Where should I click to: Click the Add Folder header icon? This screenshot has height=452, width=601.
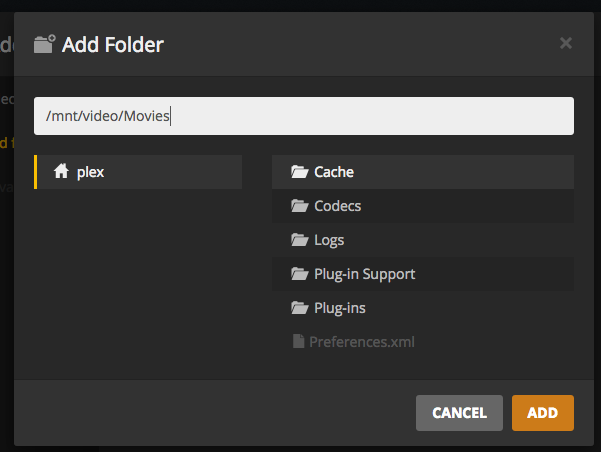[x=44, y=44]
